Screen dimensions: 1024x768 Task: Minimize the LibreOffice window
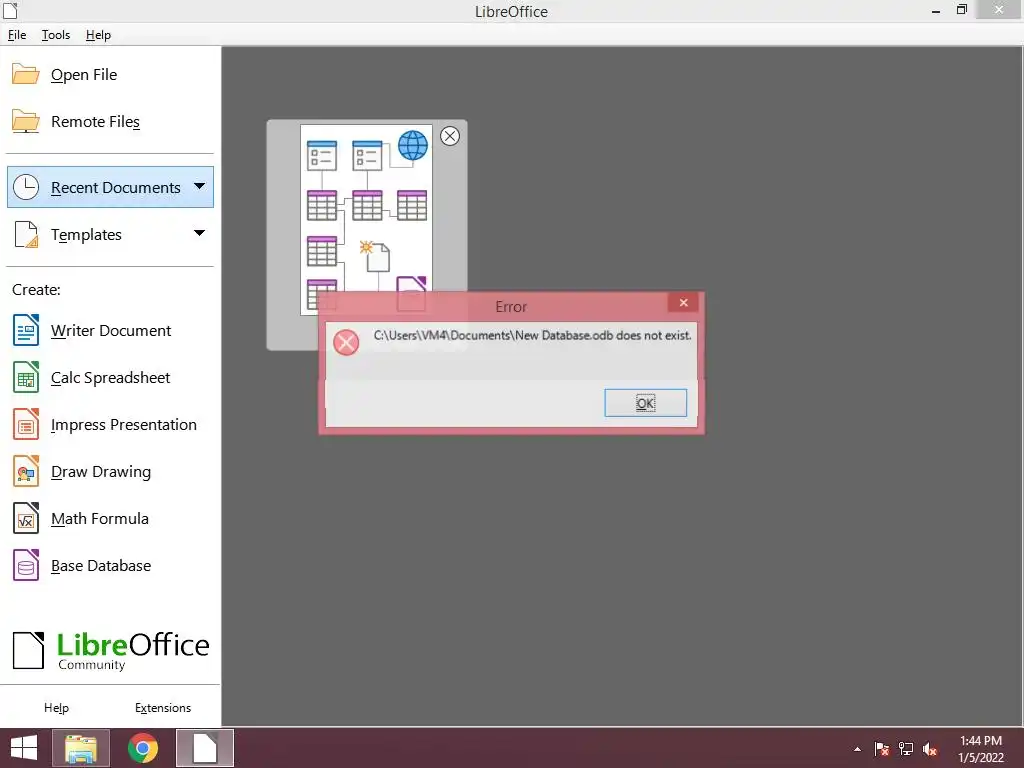click(x=936, y=10)
